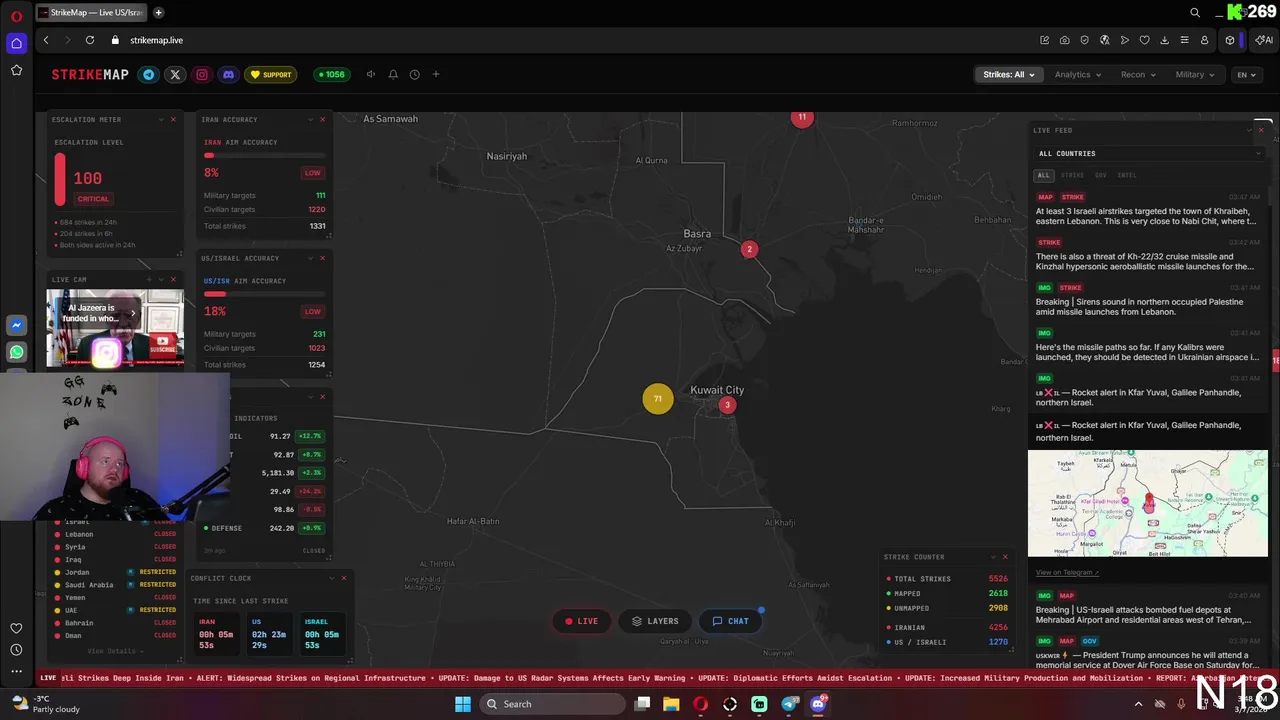Collapse the Iran Accuracy panel chevron
1280x720 pixels.
click(x=310, y=120)
